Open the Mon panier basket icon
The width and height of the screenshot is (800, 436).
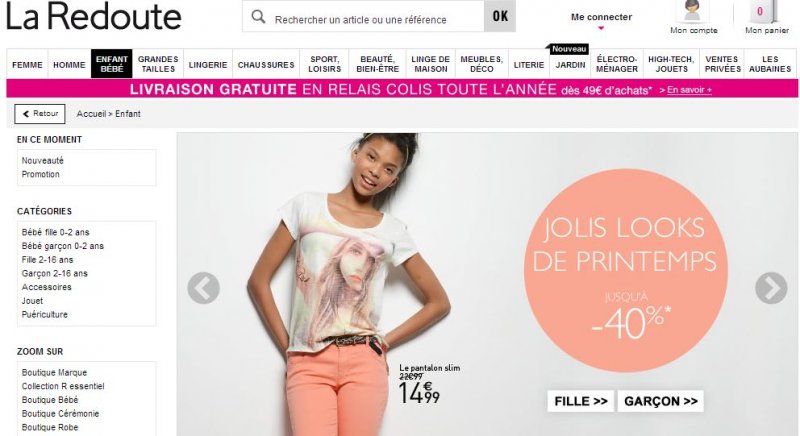point(763,12)
